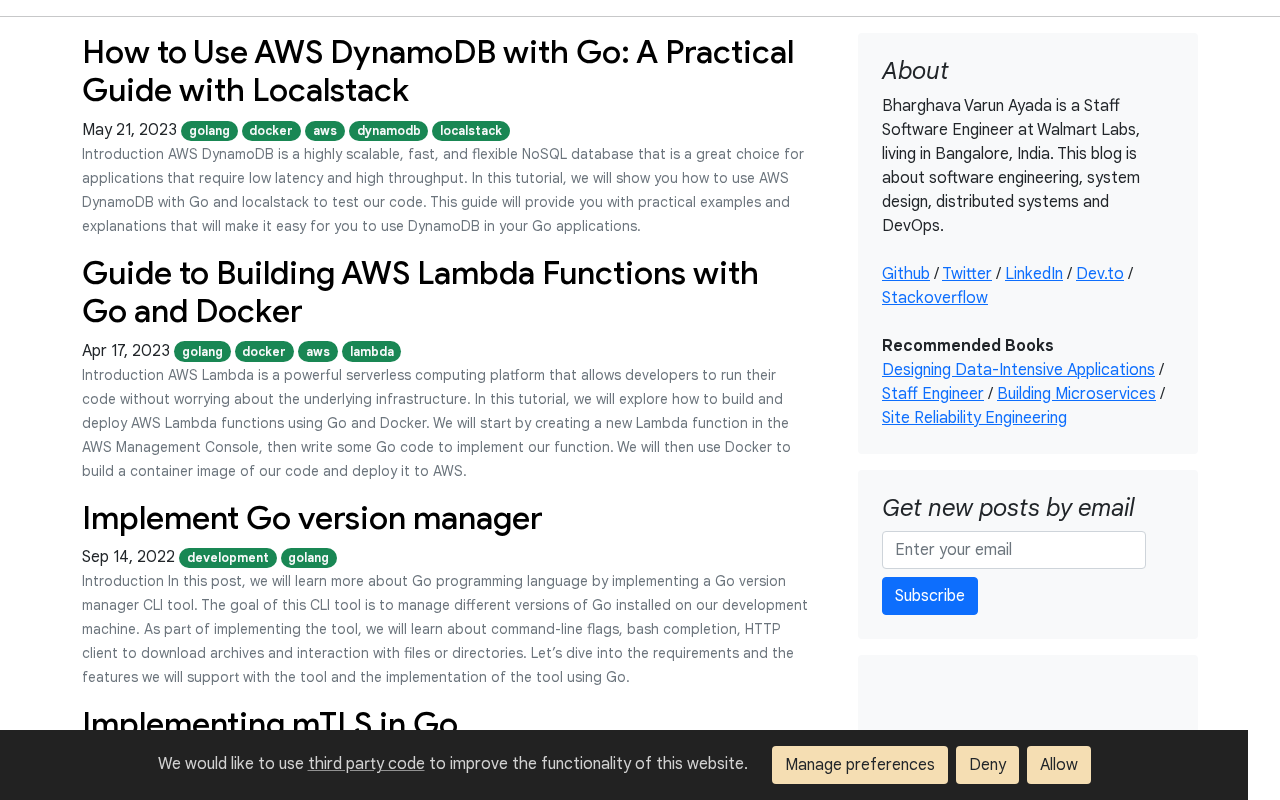Visit the Stackoverflow profile link
Screen dimensions: 1280x800
coord(935,298)
